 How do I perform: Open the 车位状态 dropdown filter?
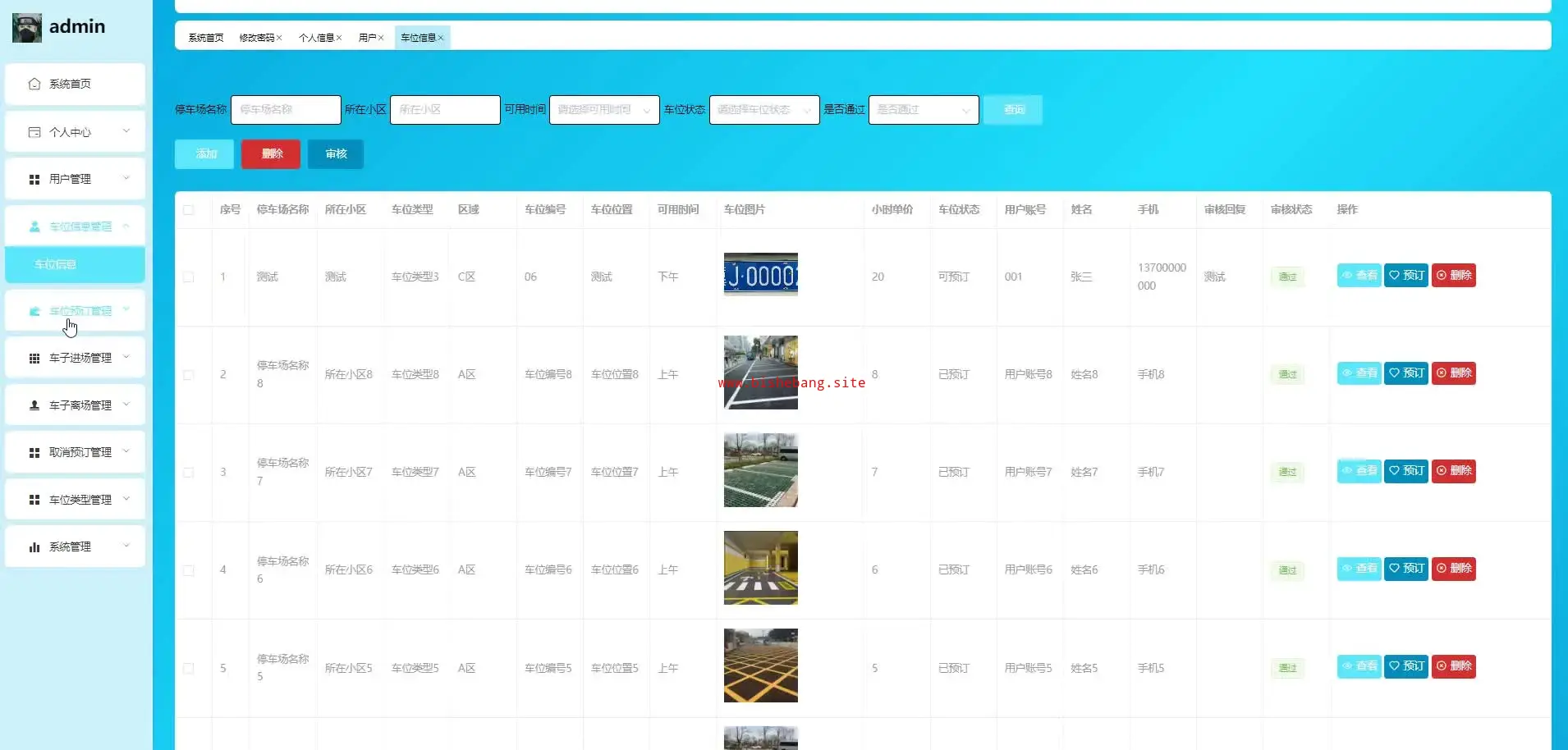click(x=763, y=110)
